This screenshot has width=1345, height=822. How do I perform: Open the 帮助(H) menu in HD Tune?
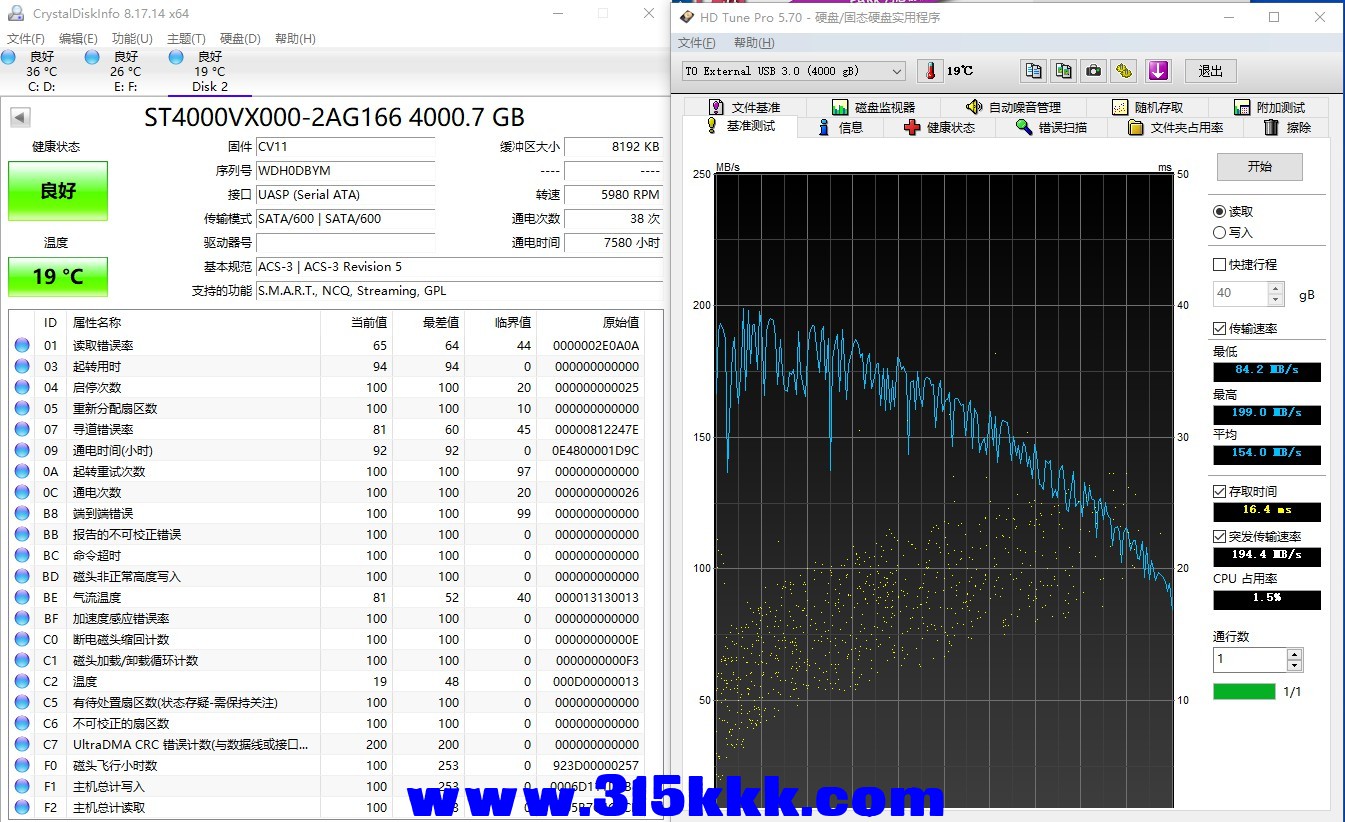[x=754, y=43]
